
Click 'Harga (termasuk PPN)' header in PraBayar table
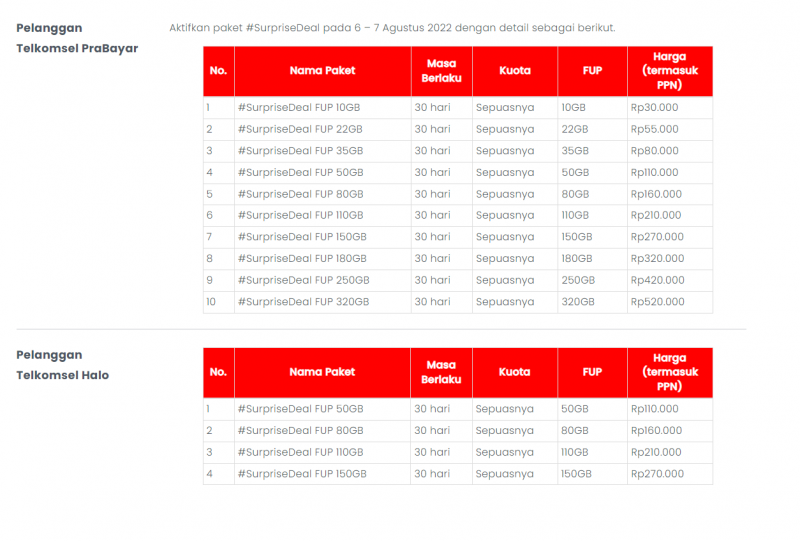coord(670,71)
